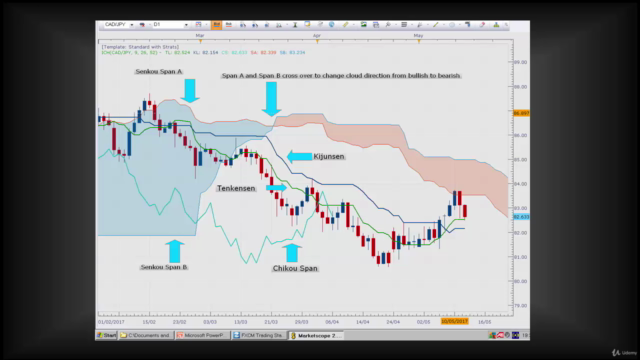
Task: Click the Kijunsen chart label
Action: pos(329,156)
